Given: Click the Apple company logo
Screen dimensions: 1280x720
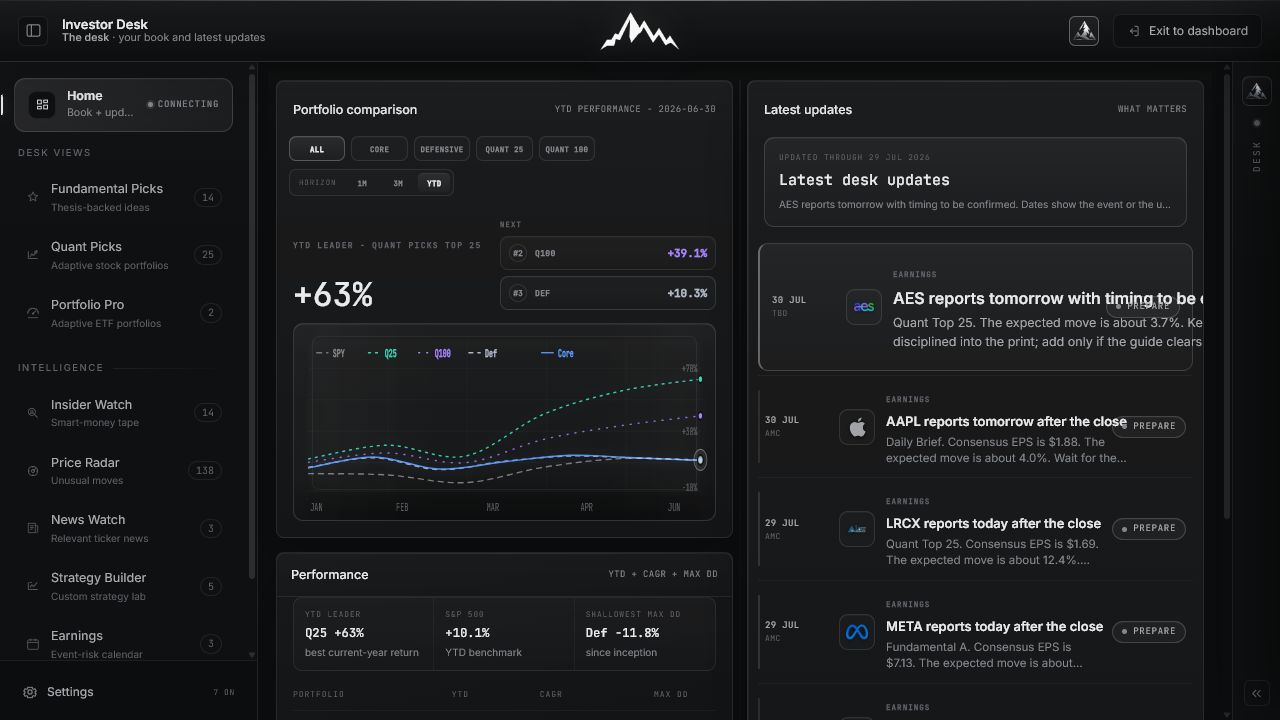Looking at the screenshot, I should (x=857, y=428).
